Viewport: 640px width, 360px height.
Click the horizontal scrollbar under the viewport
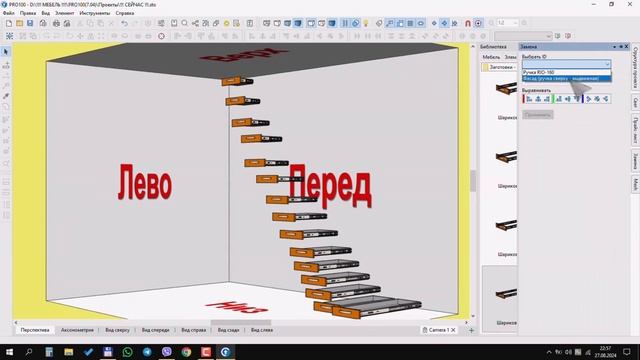point(241,322)
